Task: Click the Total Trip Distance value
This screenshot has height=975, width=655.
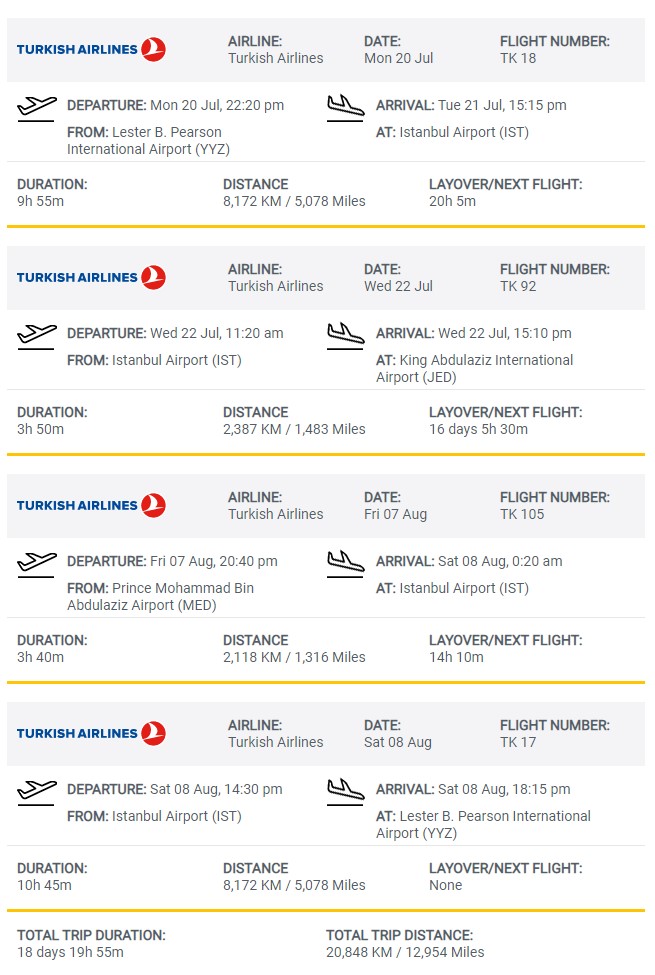Action: pyautogui.click(x=405, y=952)
